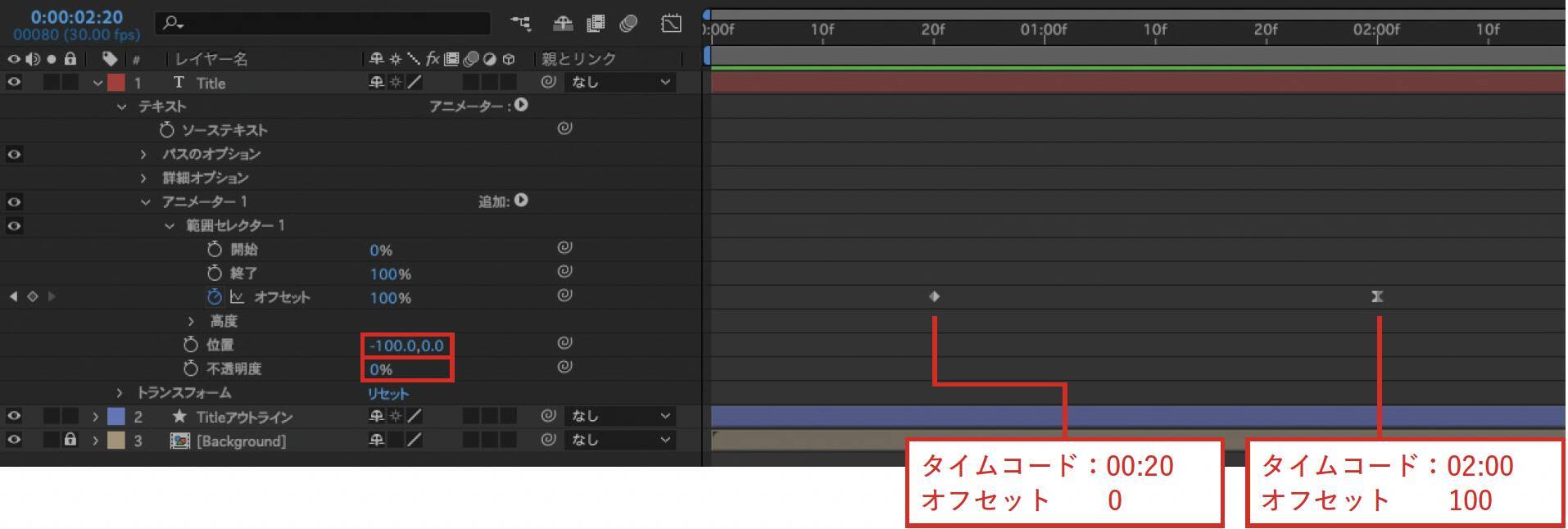Click the stopwatch for 開始
The image size is (1568, 529).
[x=215, y=250]
